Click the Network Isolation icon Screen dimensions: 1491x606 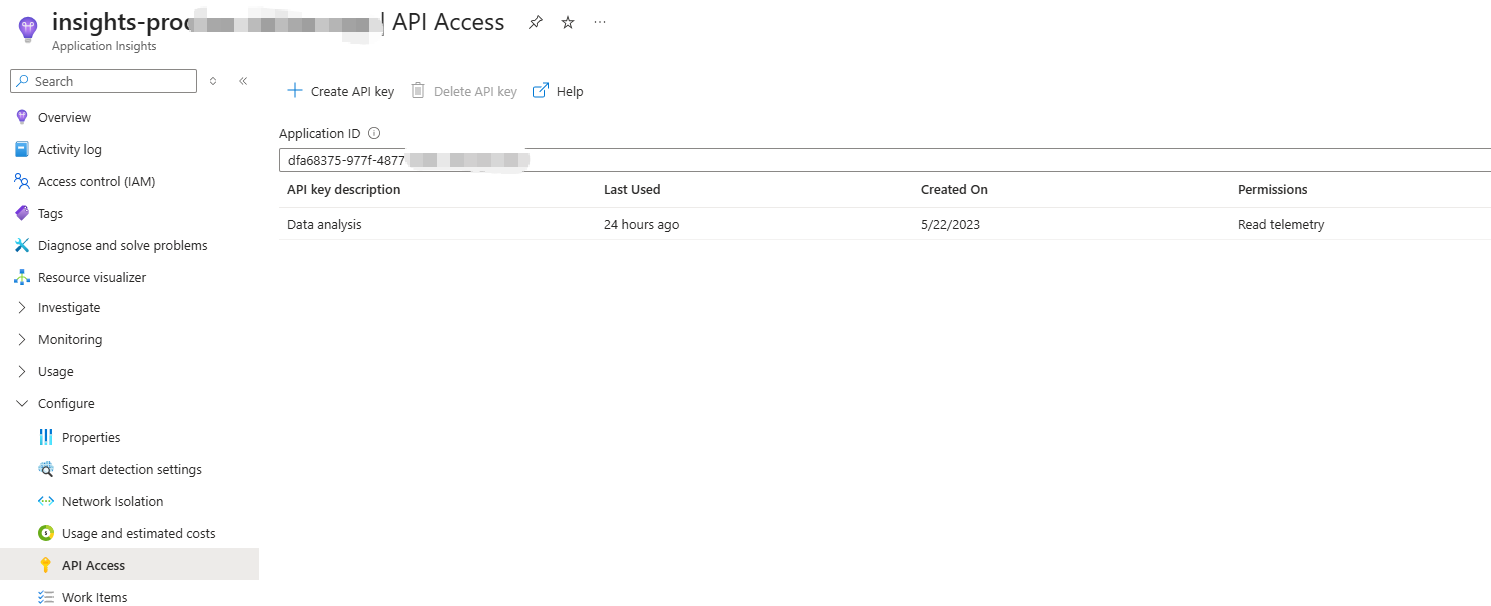[46, 501]
